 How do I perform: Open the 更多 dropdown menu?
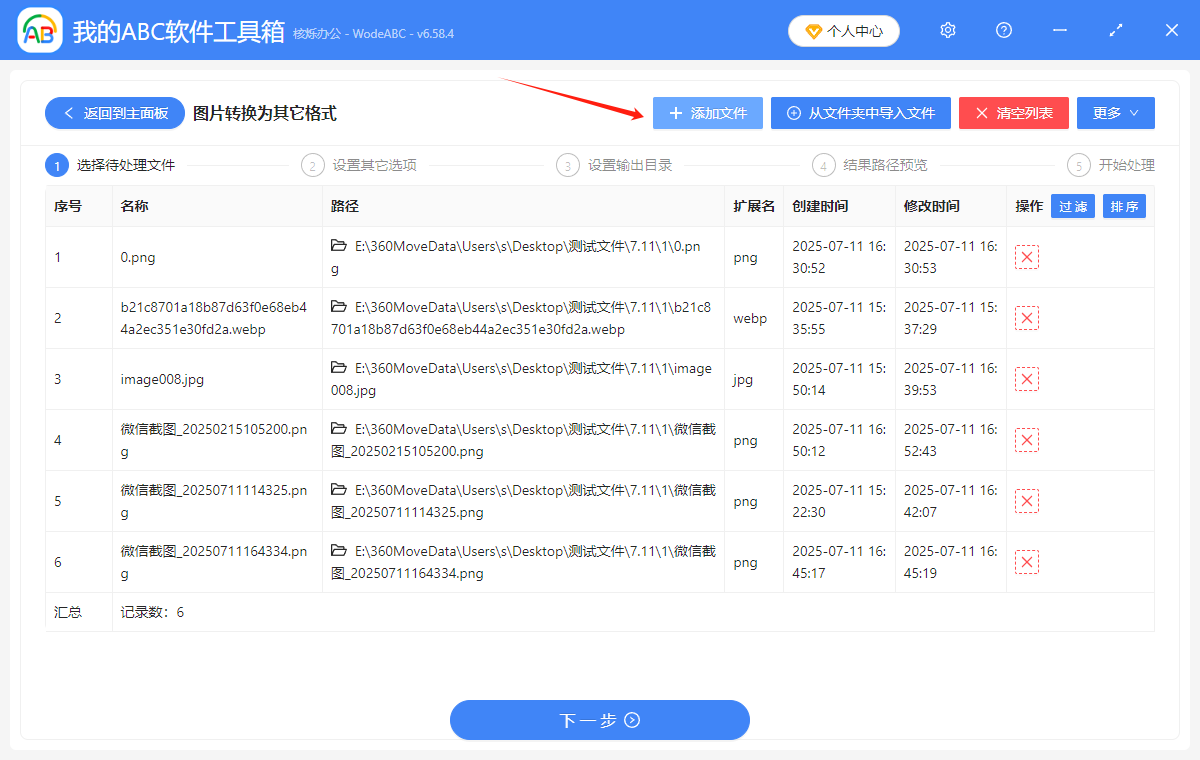click(x=1115, y=113)
